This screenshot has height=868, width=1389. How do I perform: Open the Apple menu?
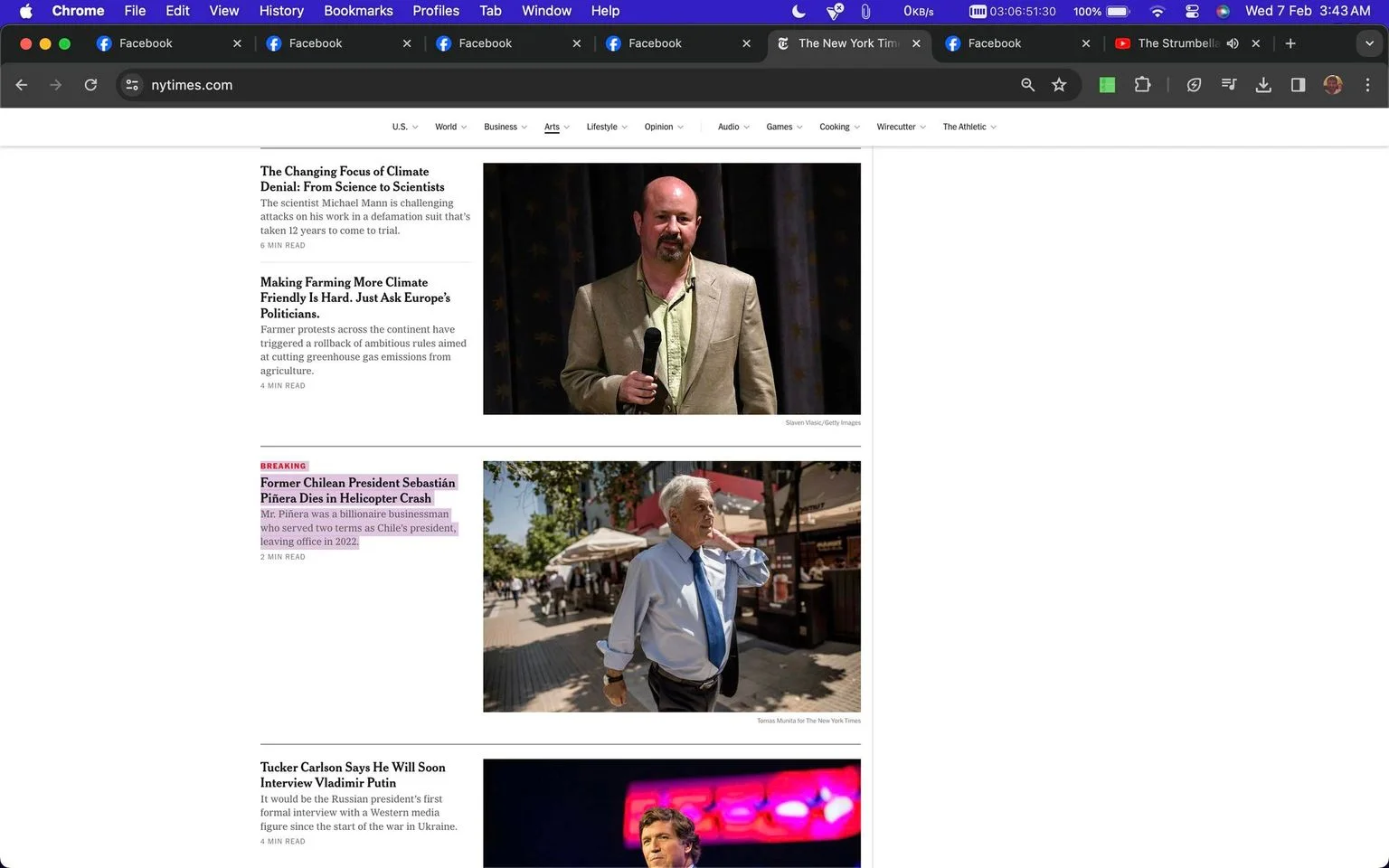tap(25, 11)
